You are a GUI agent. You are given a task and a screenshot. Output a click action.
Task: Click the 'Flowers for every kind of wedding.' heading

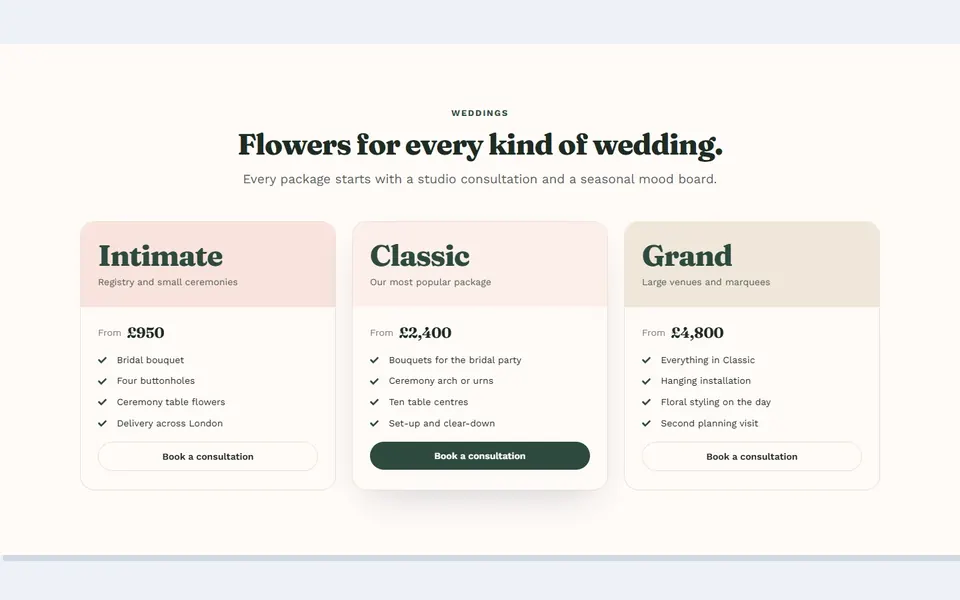480,145
